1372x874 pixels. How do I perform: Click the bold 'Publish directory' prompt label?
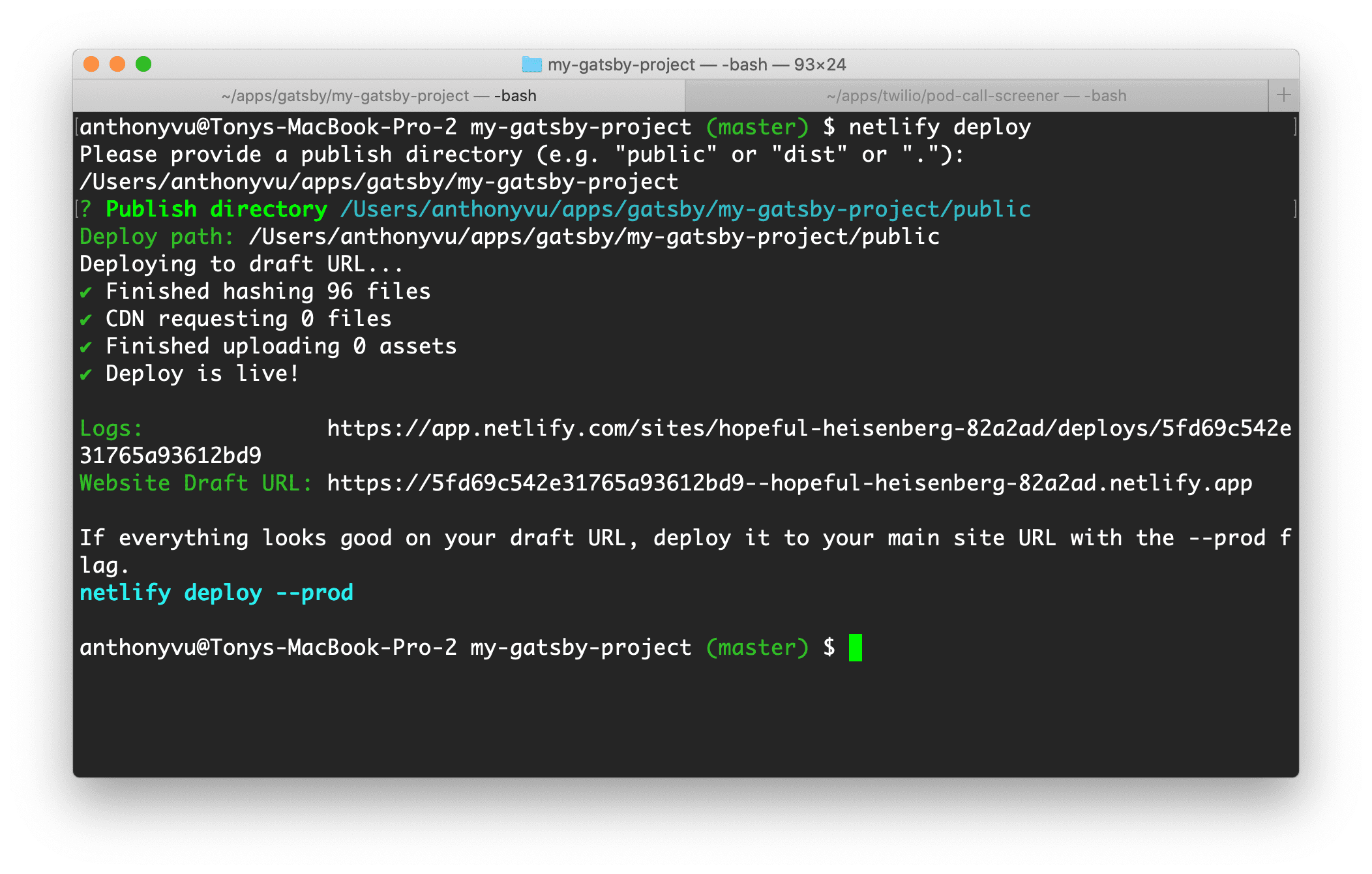216,209
